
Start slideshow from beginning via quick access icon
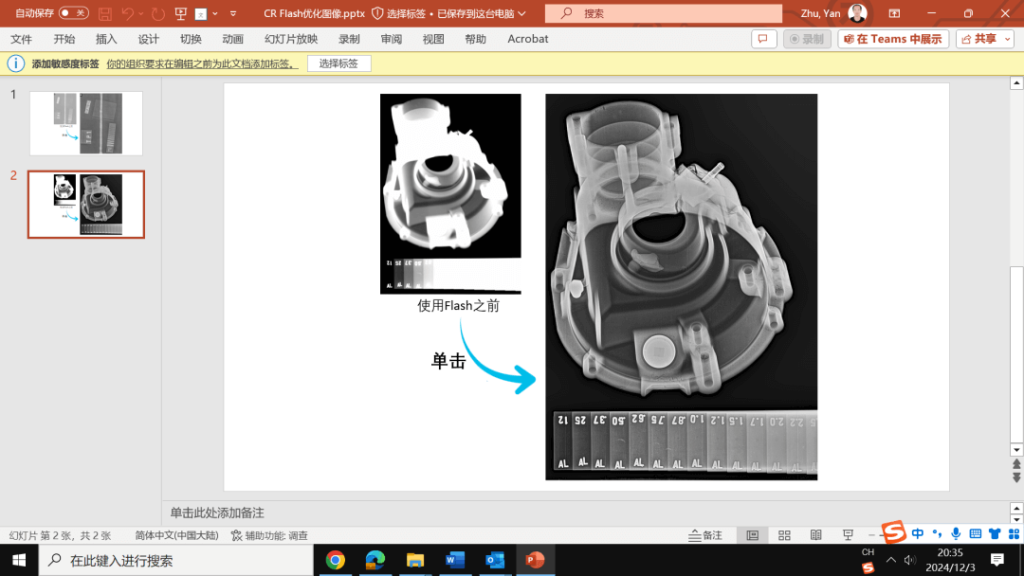click(181, 14)
